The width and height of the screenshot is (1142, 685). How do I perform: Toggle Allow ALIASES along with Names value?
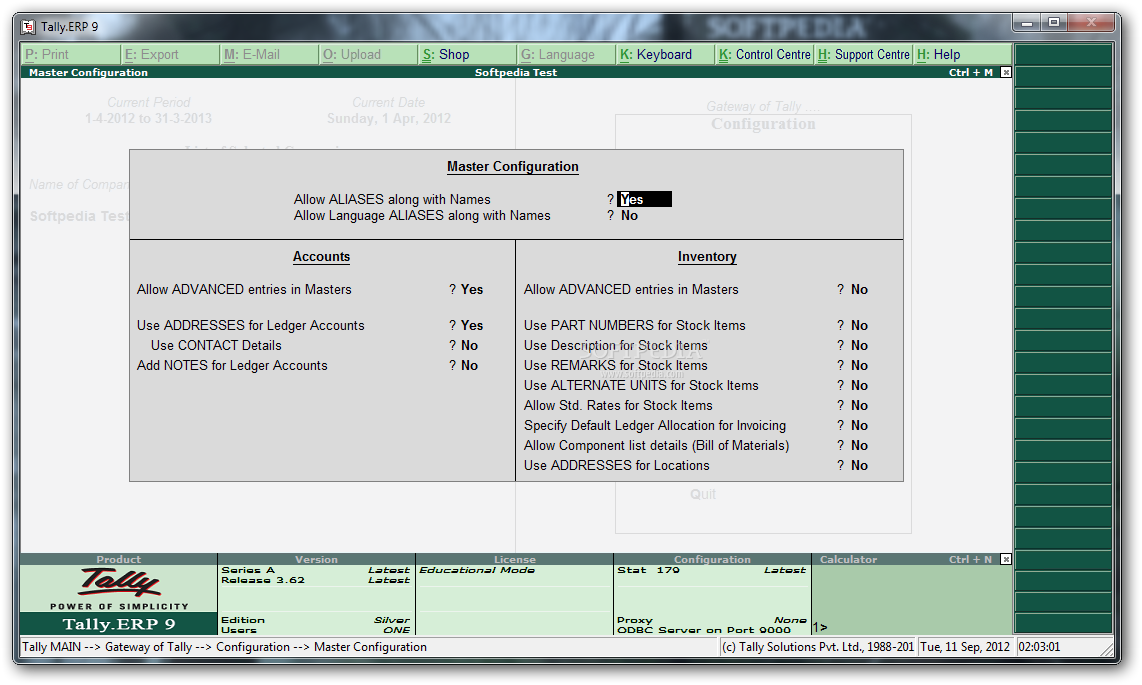tap(645, 199)
